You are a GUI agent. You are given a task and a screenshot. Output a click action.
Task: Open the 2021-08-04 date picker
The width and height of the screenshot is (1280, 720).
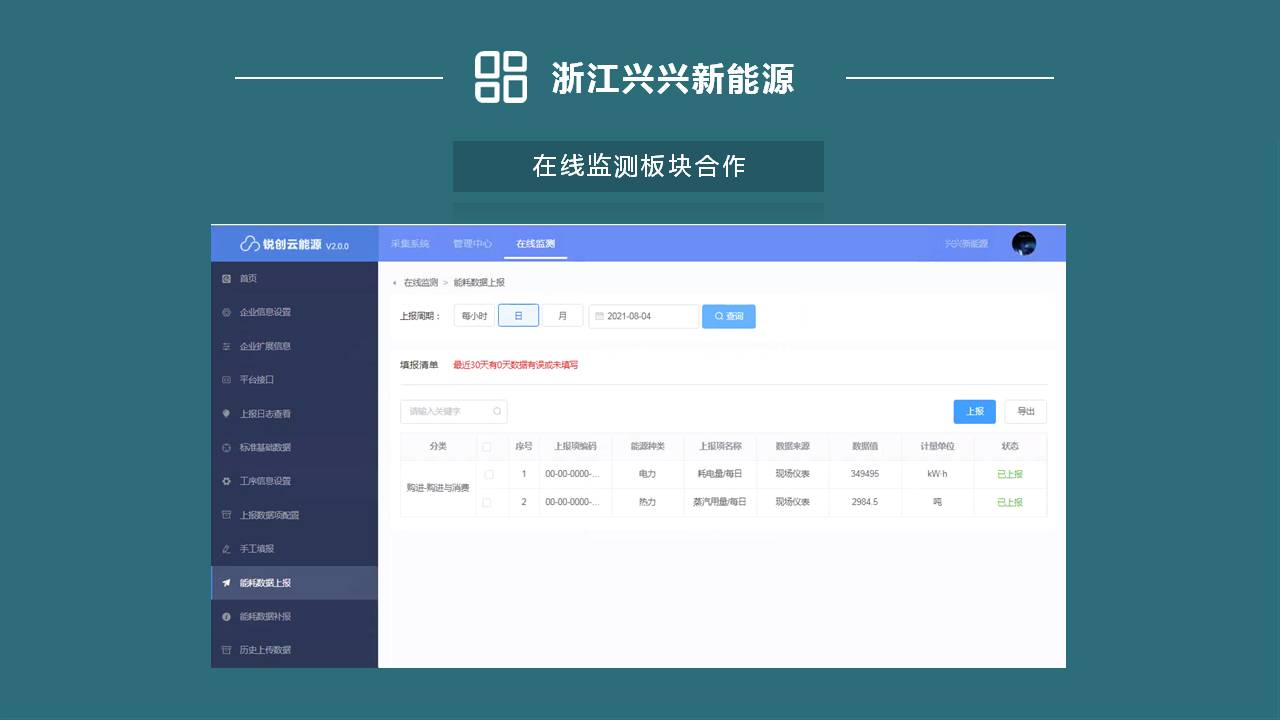click(x=643, y=316)
